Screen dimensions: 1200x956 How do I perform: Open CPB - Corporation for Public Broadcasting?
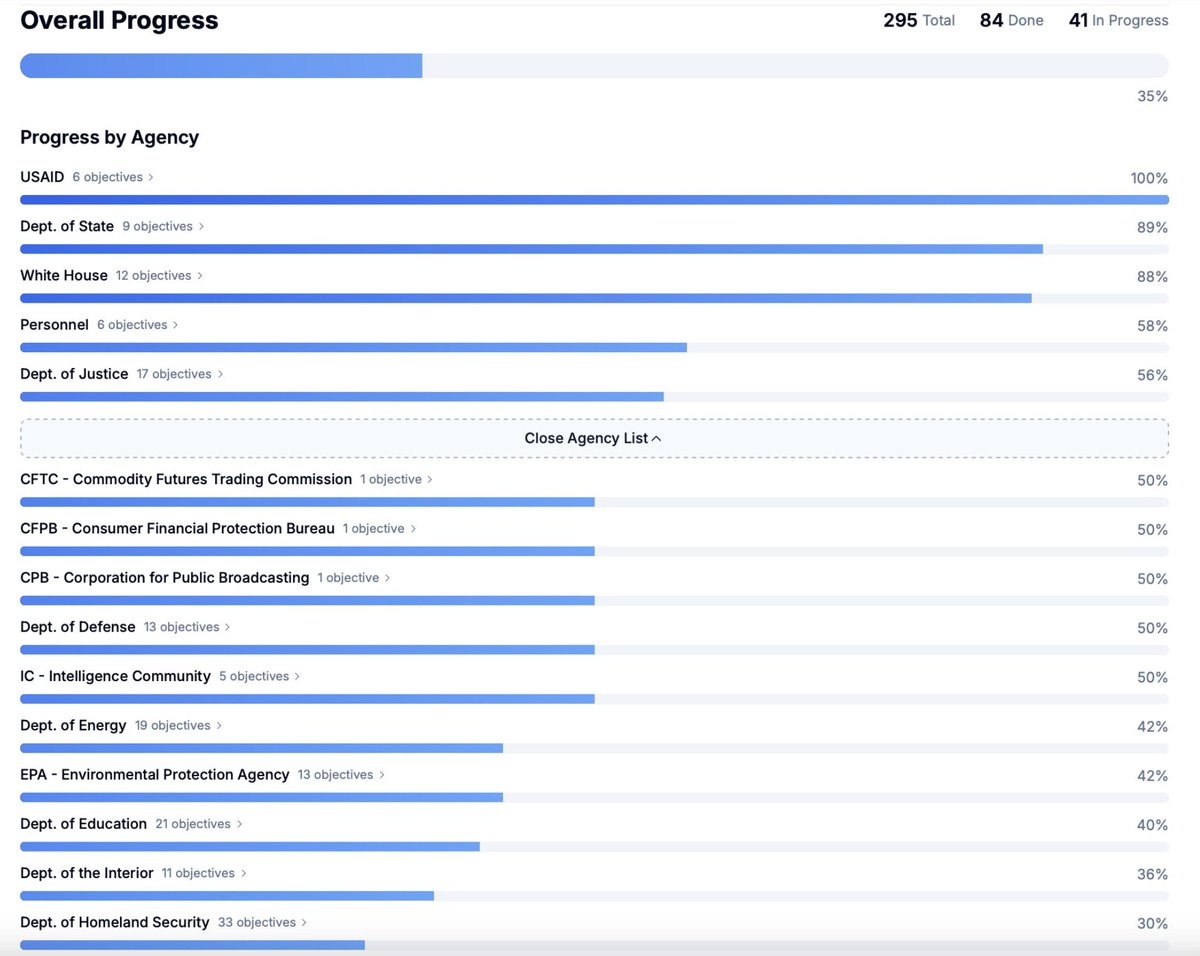coord(165,578)
